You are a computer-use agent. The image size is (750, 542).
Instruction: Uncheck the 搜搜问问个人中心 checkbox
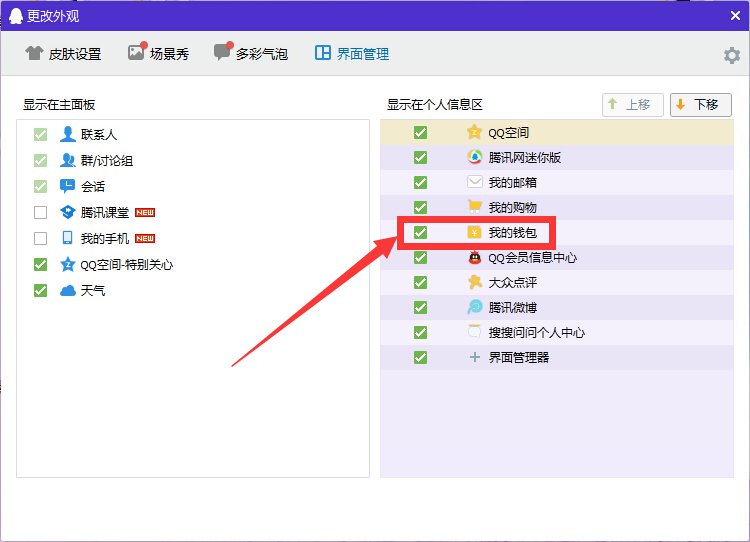420,332
